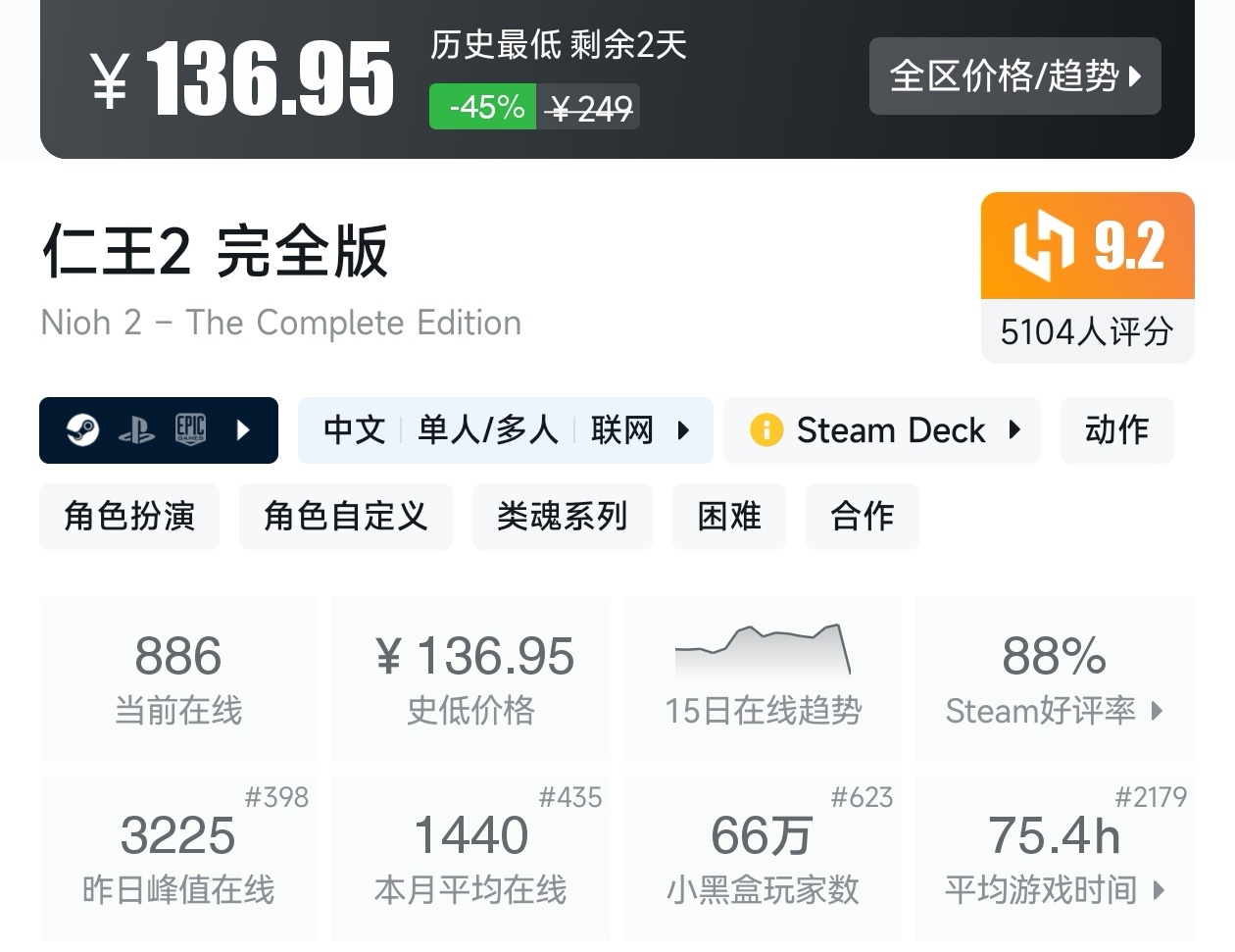Click the -45% green discount badge

tap(483, 107)
